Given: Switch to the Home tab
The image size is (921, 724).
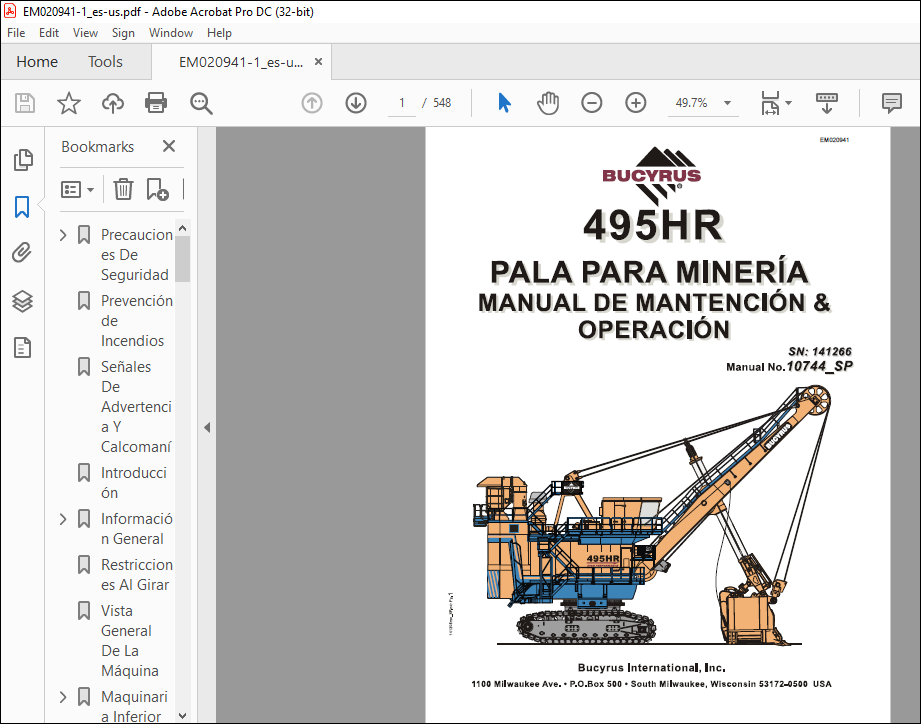Looking at the screenshot, I should [x=37, y=62].
